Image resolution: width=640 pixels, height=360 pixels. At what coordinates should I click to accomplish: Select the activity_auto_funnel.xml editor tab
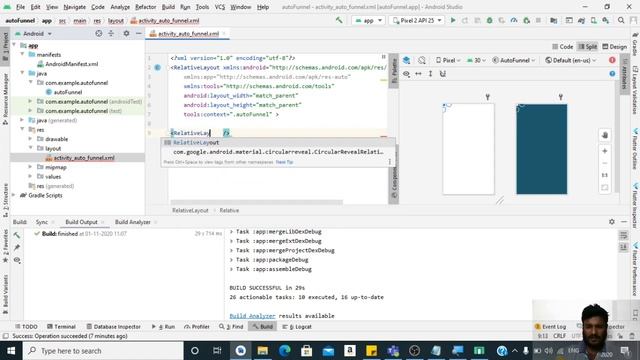point(188,33)
